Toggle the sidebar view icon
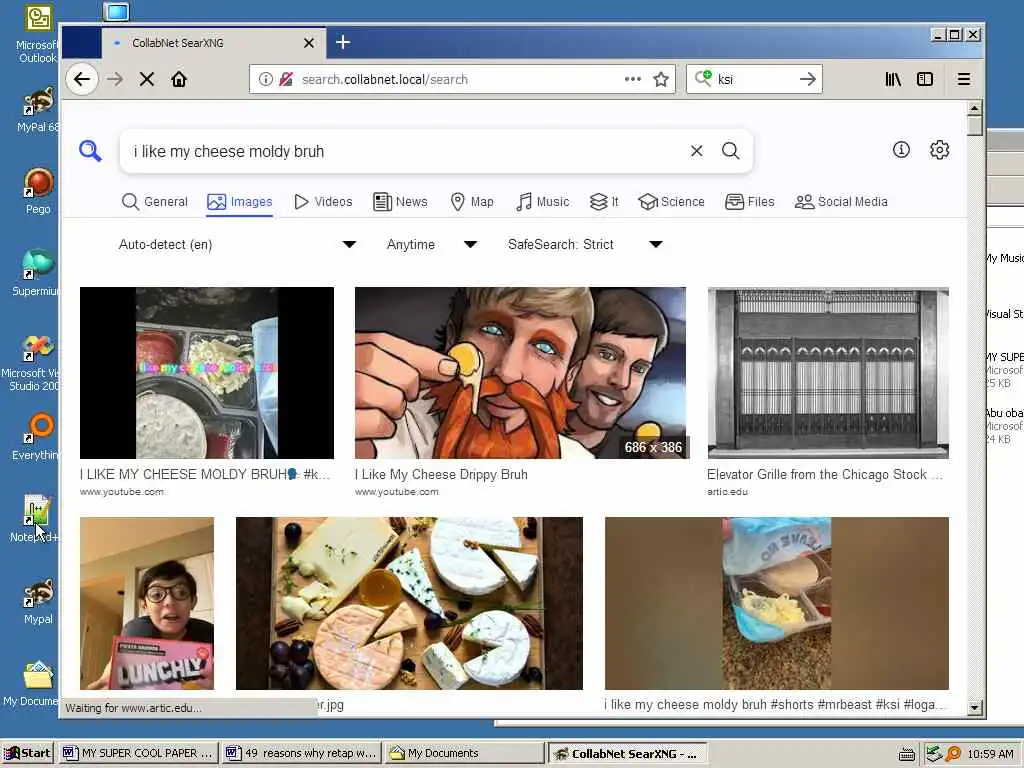1024x768 pixels. (925, 80)
